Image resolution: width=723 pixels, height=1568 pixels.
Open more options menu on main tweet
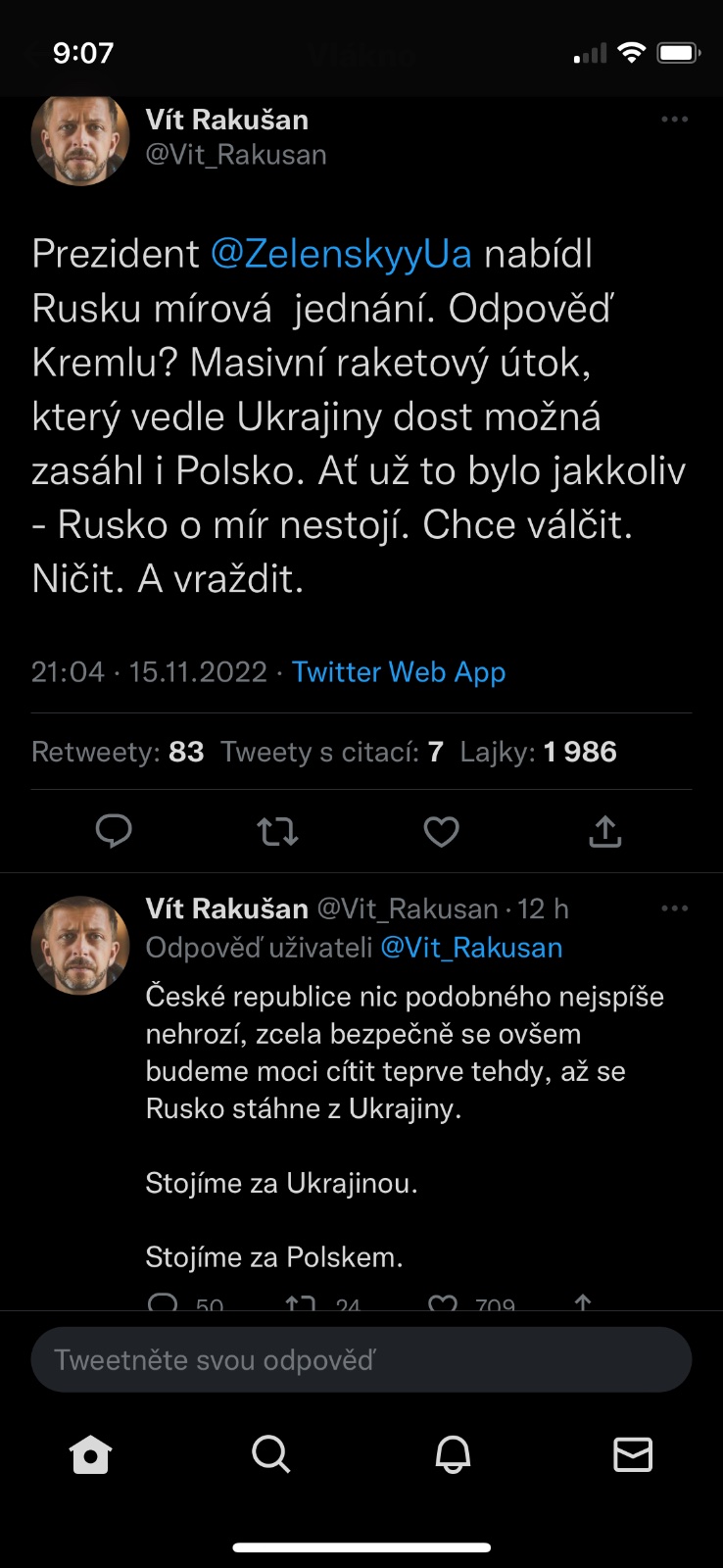(675, 120)
